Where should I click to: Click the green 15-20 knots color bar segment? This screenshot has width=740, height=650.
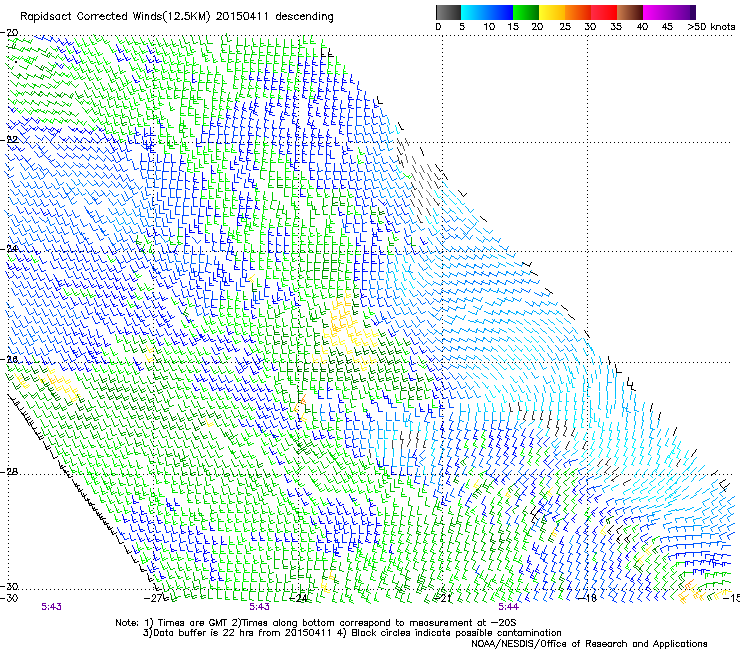[526, 12]
